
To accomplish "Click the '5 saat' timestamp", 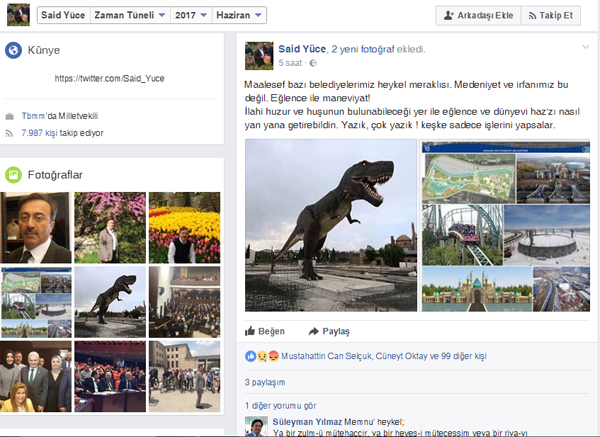I will tap(290, 63).
